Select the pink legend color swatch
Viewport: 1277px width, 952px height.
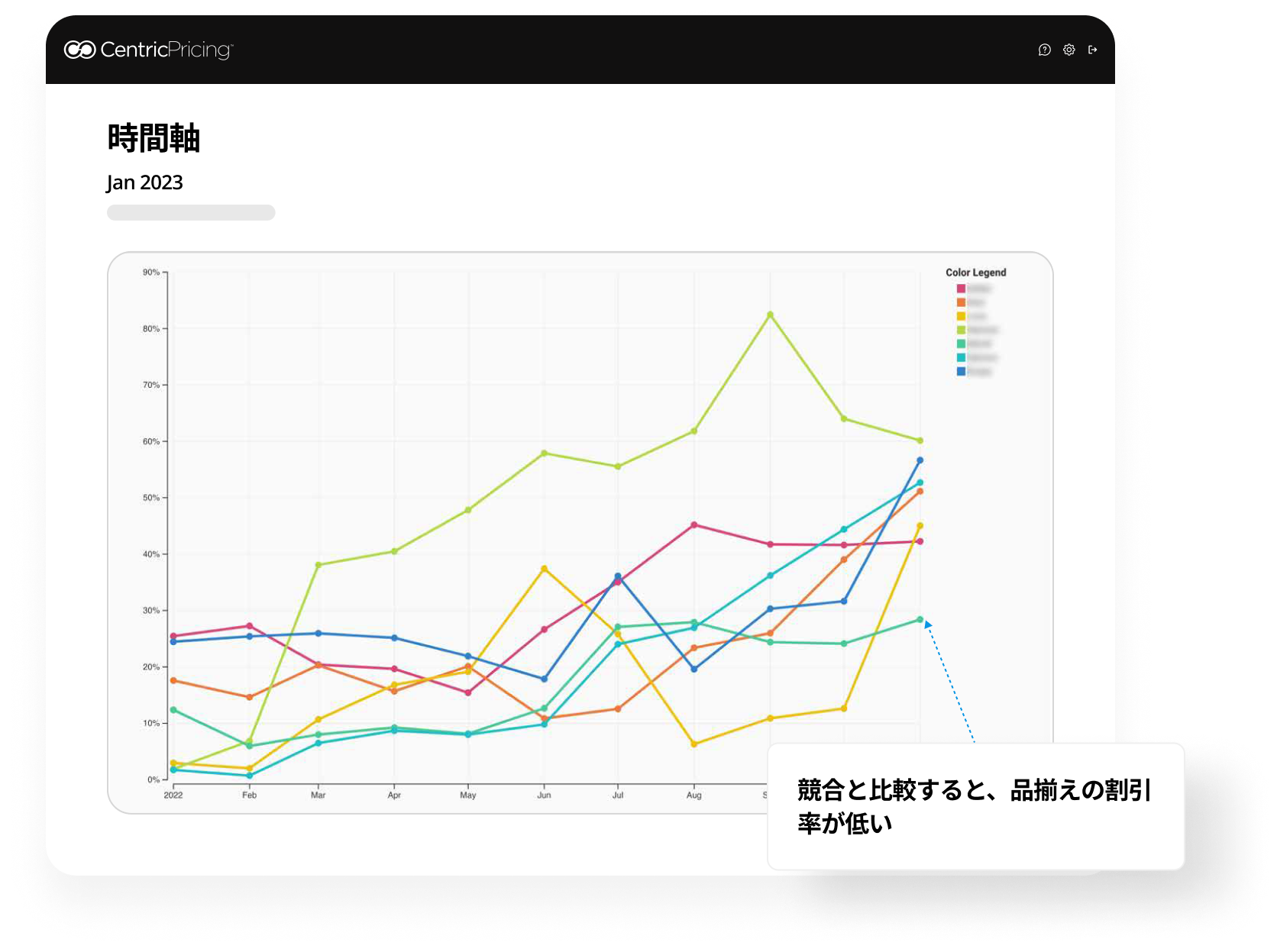(x=961, y=289)
